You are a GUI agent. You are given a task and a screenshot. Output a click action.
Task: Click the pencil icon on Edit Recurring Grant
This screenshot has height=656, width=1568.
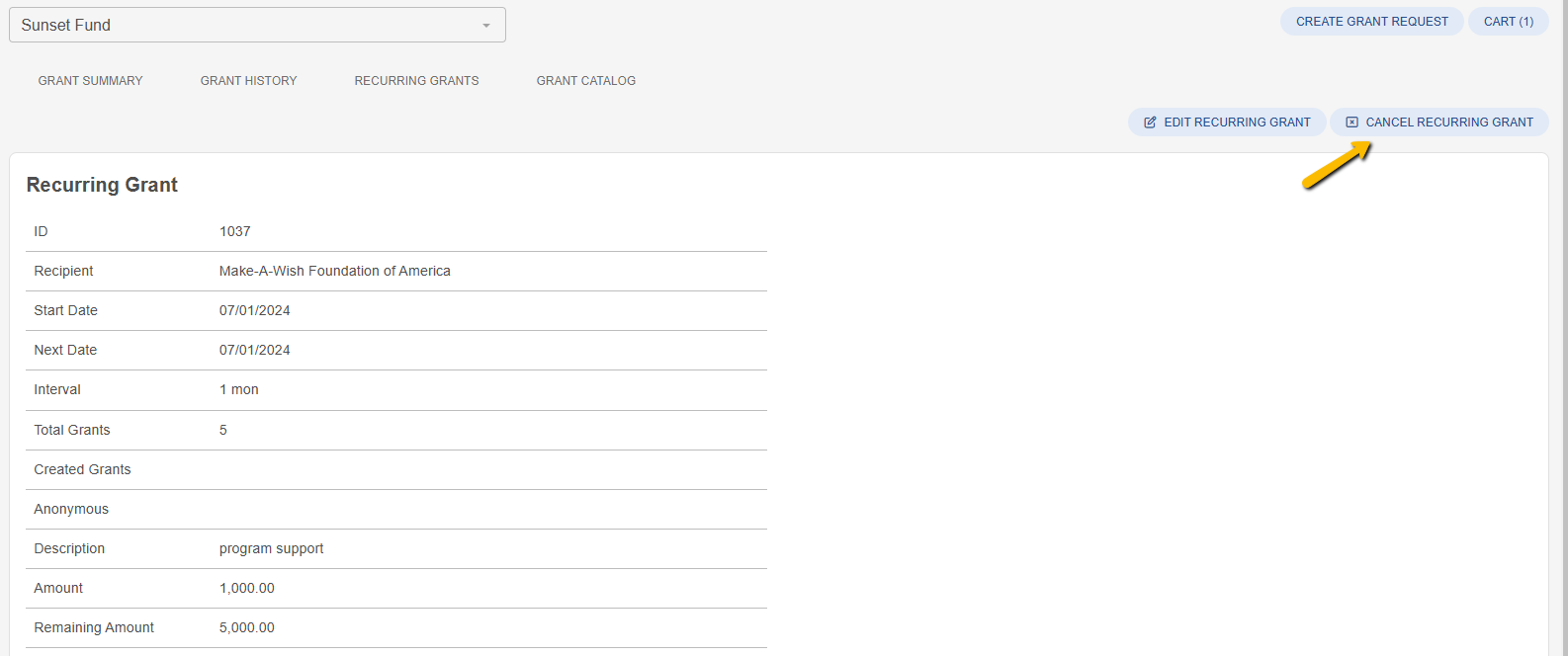[x=1150, y=123]
